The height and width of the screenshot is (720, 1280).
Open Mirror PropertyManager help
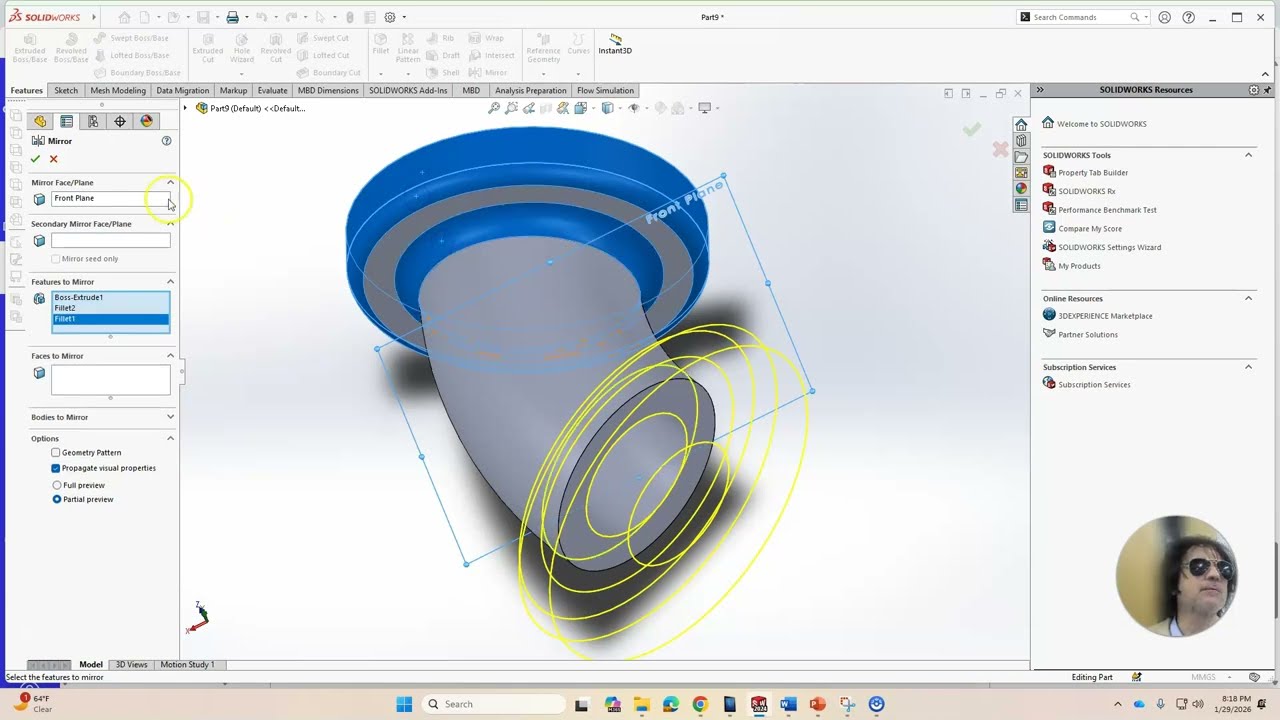coord(167,141)
